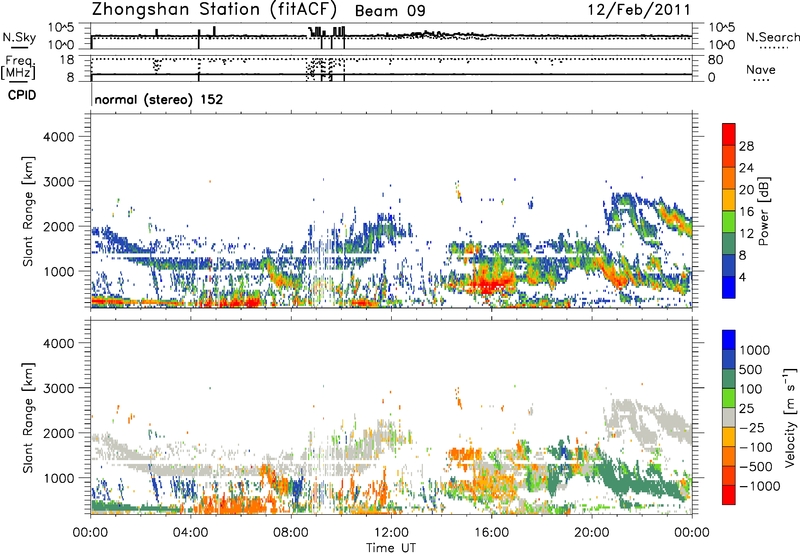
Task: Click the 28 value on Power colorbar
Action: pyautogui.click(x=746, y=146)
